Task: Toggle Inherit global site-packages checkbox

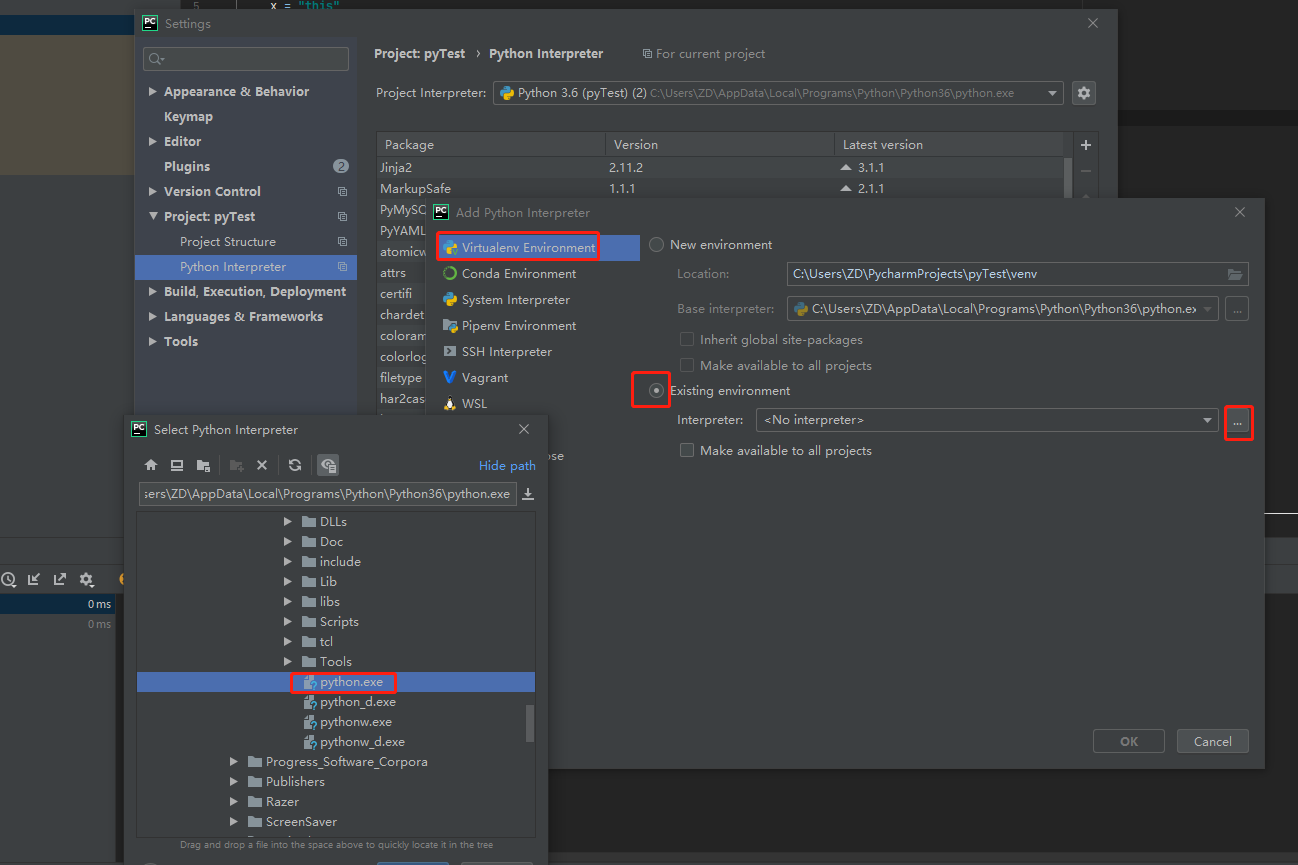Action: click(687, 340)
